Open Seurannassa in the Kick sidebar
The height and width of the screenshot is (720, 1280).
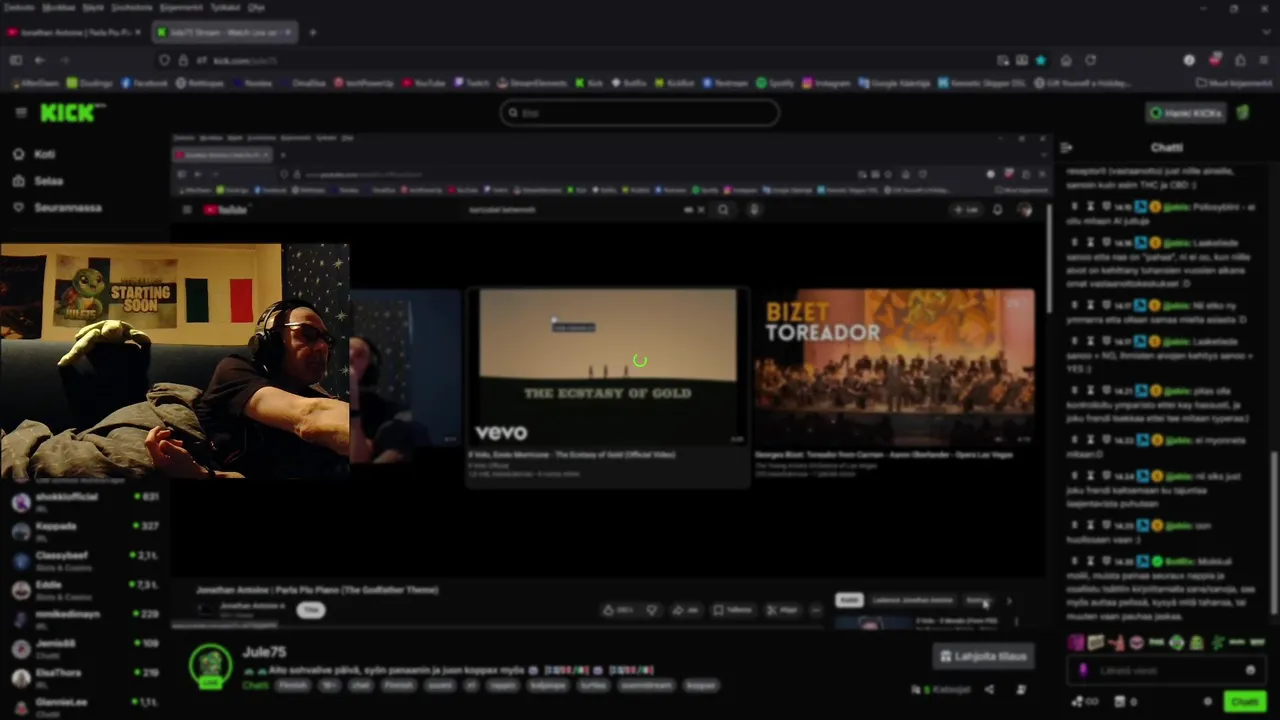click(68, 207)
